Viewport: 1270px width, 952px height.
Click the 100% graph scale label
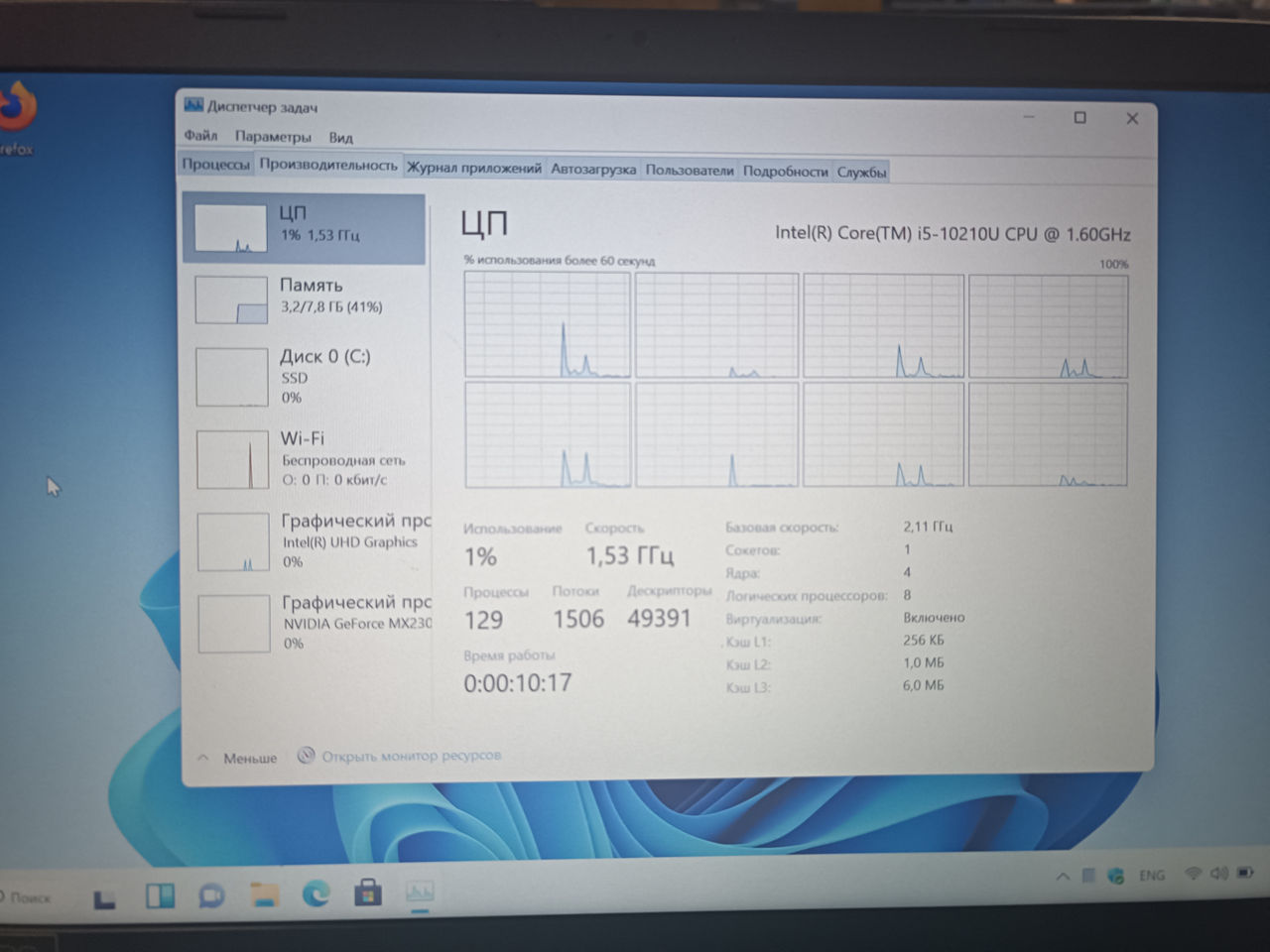[1113, 264]
